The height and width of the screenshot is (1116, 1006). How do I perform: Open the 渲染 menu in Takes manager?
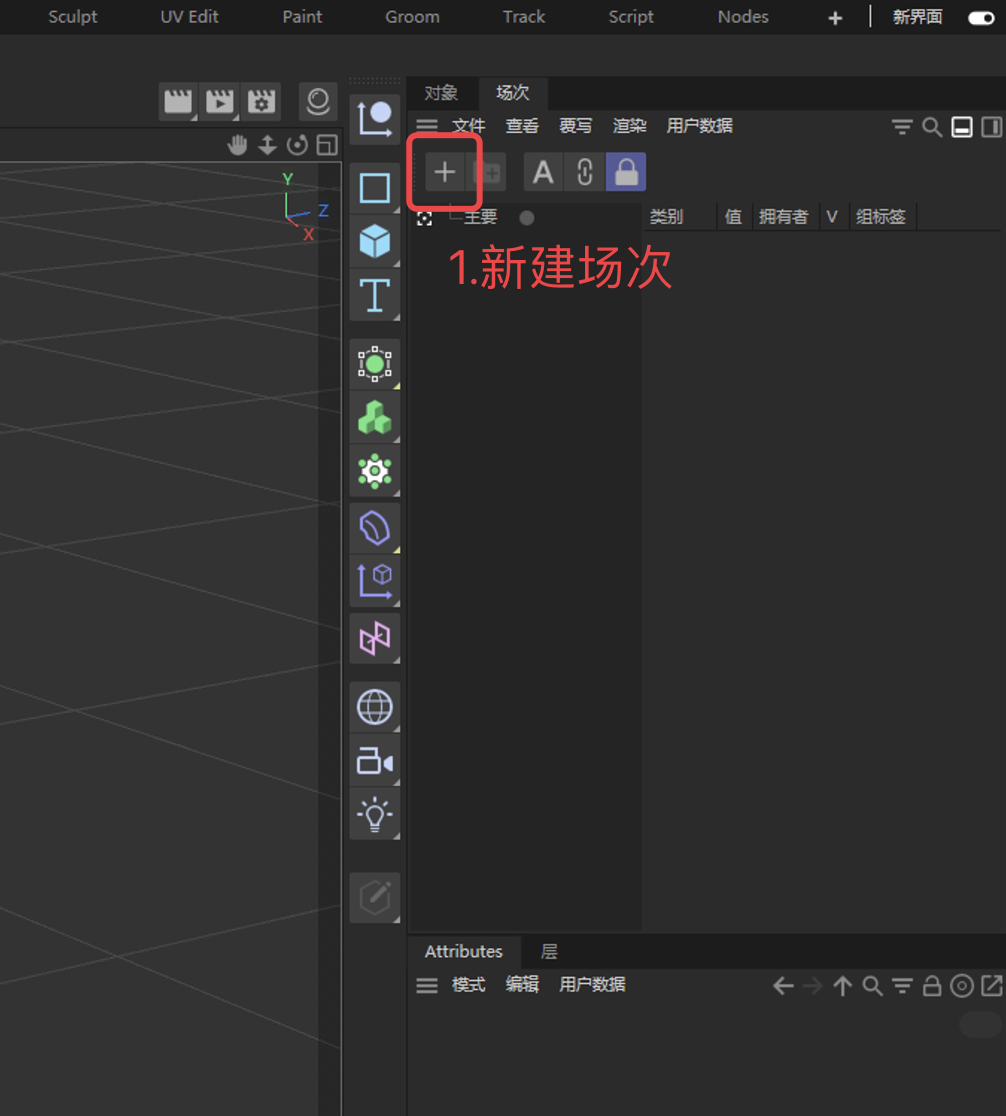click(x=629, y=126)
